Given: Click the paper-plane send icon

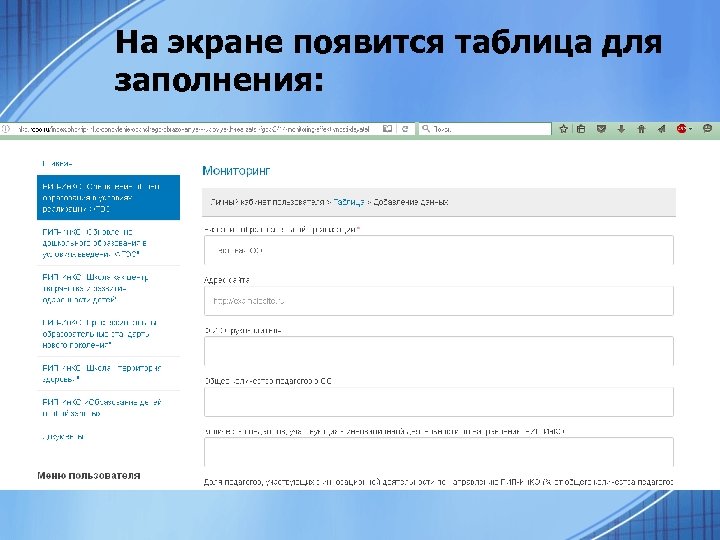Looking at the screenshot, I should 661,129.
